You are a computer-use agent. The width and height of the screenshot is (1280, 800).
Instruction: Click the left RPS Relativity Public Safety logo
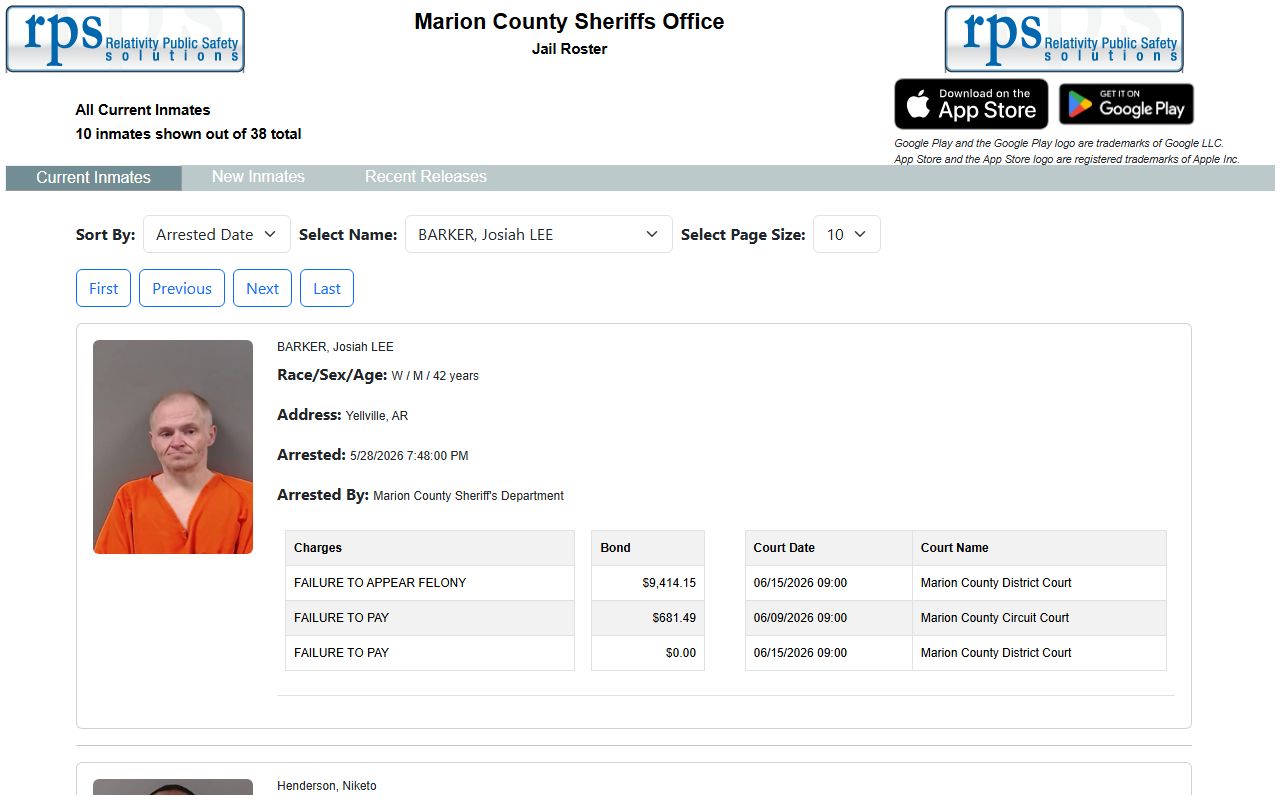click(x=125, y=39)
